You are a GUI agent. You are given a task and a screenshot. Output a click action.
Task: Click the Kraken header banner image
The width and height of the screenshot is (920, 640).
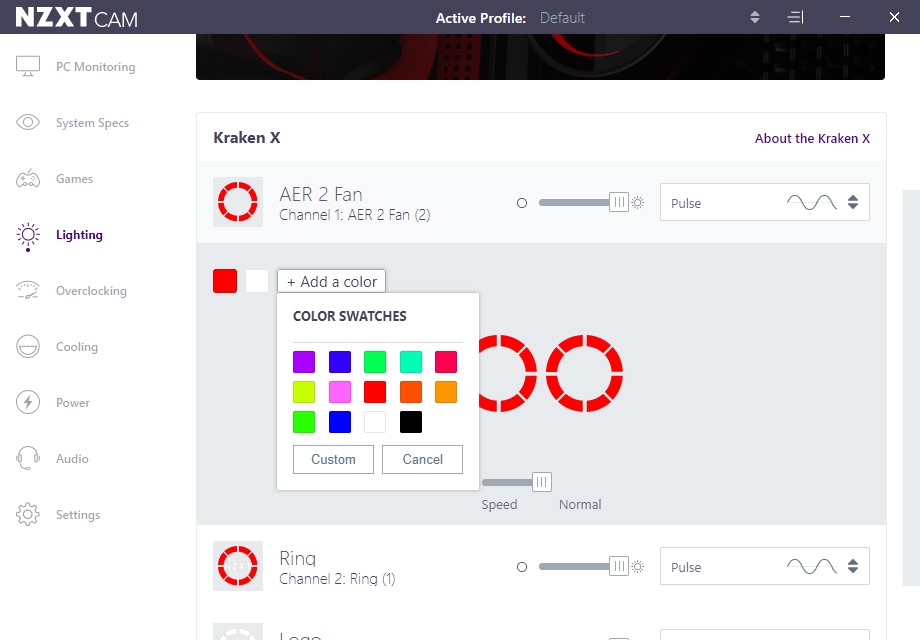point(540,56)
